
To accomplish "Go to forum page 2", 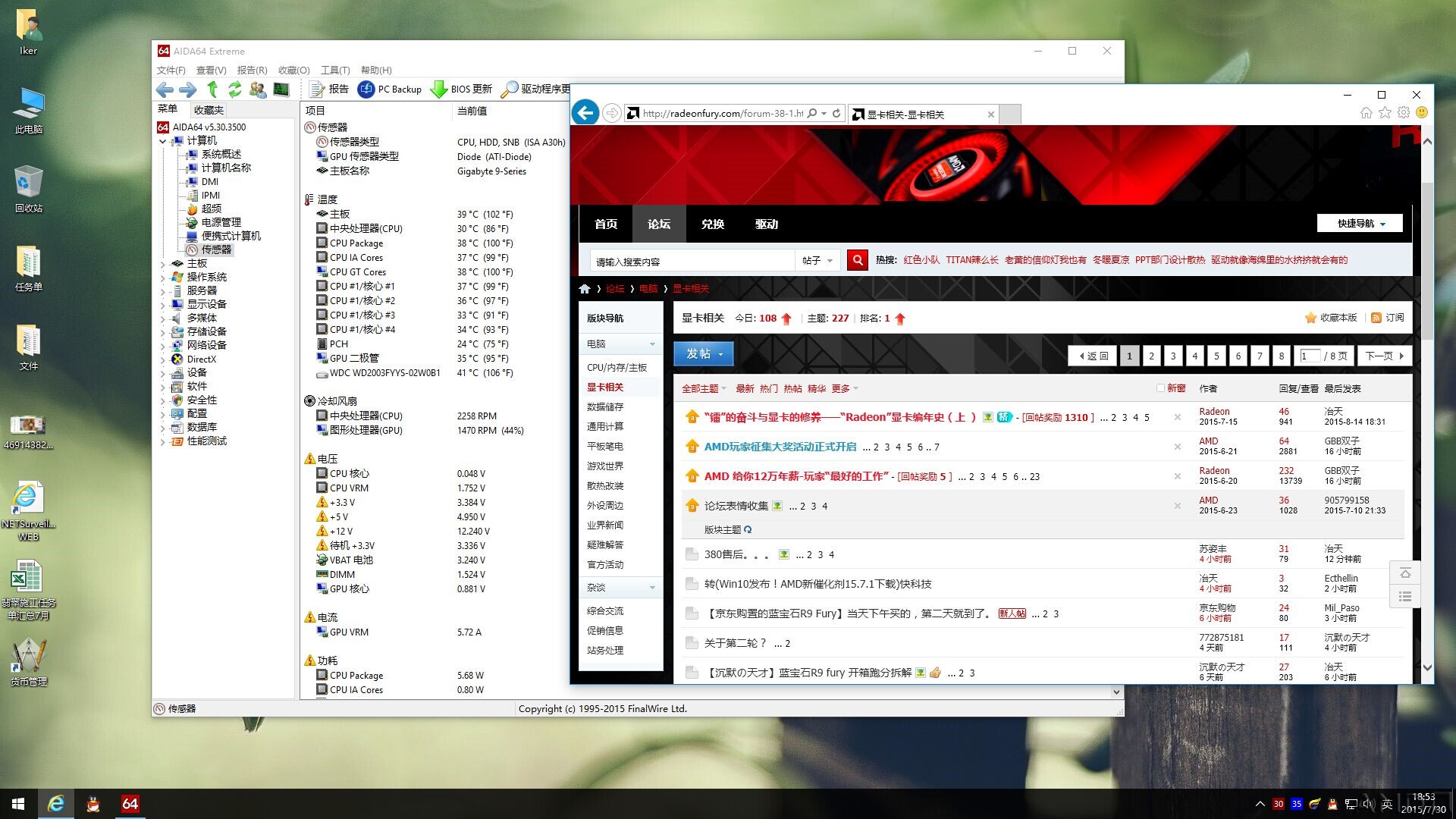I will 1151,356.
